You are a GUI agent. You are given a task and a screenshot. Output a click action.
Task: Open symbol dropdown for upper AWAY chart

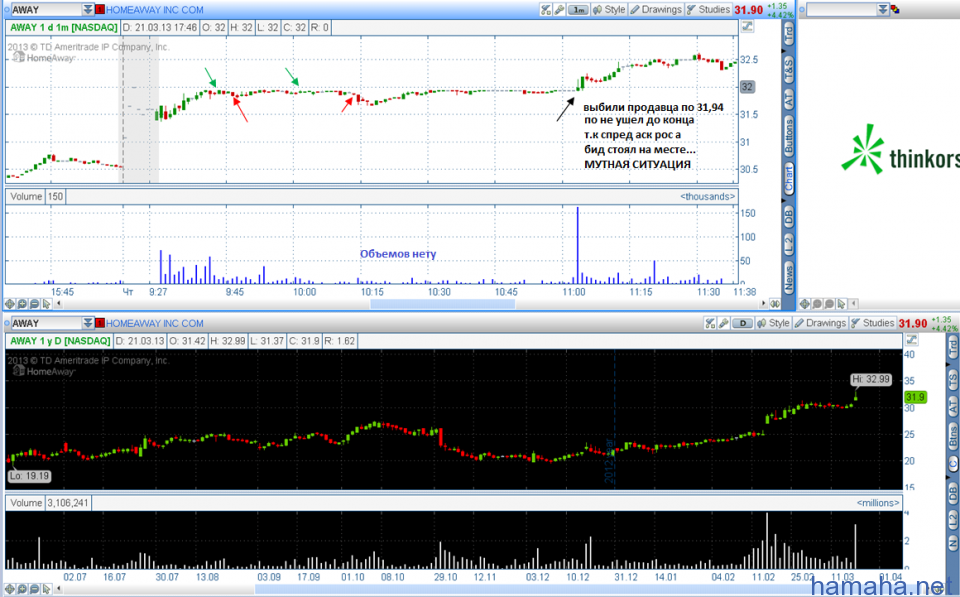tap(85, 10)
